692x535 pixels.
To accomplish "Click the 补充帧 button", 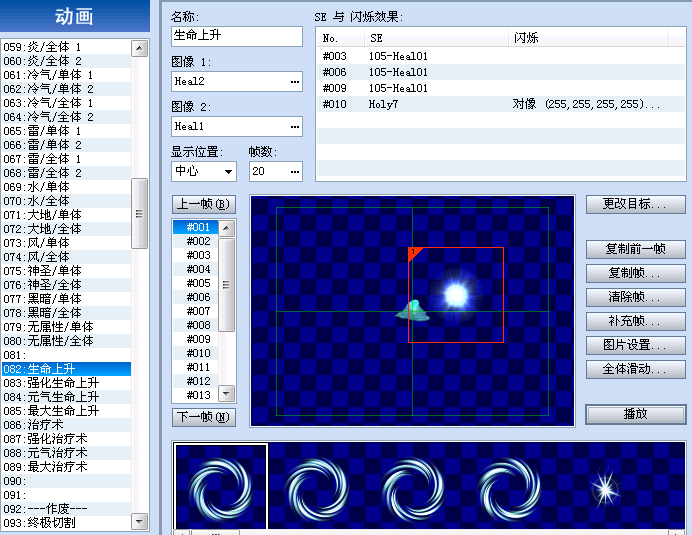I will [x=636, y=321].
